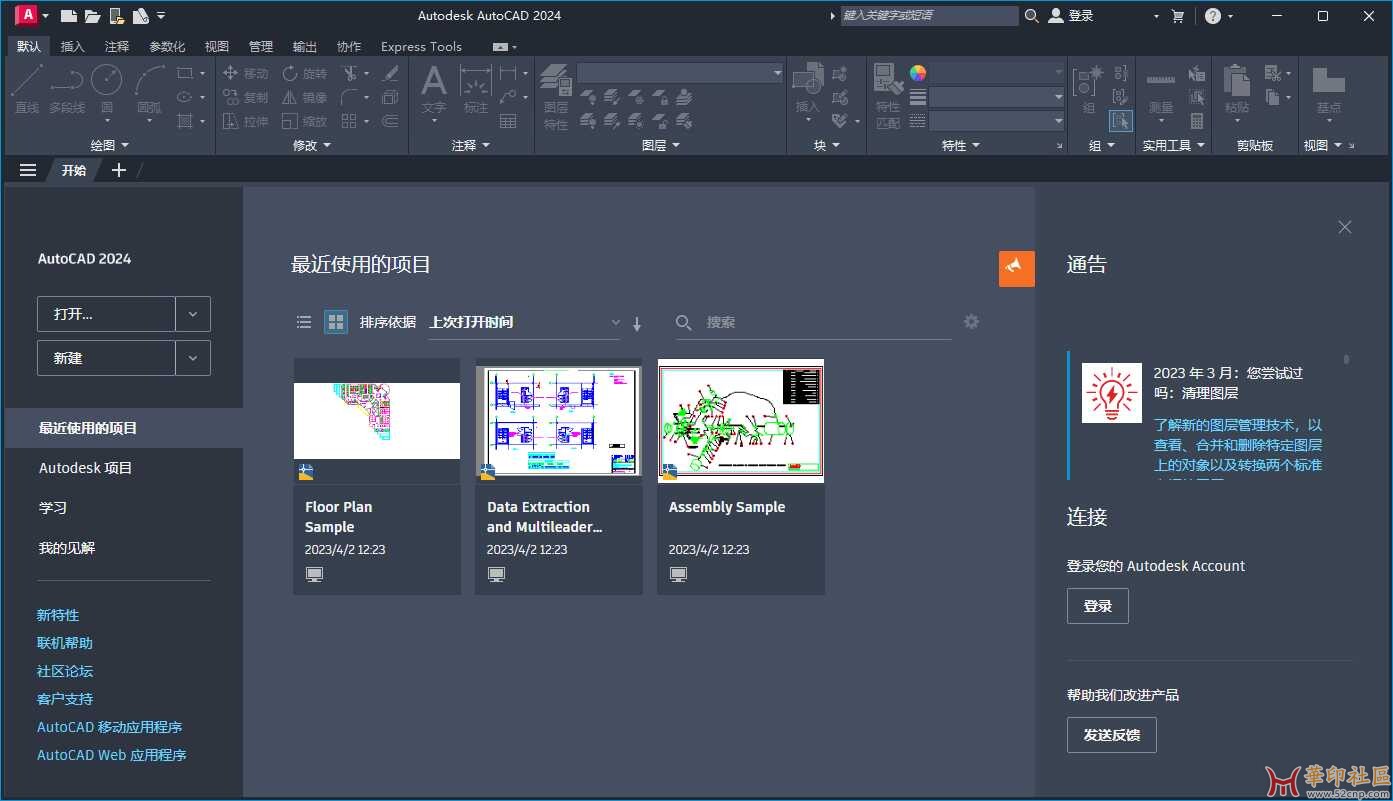Expand the New button dropdown arrow
This screenshot has height=801, width=1393.
tap(193, 358)
